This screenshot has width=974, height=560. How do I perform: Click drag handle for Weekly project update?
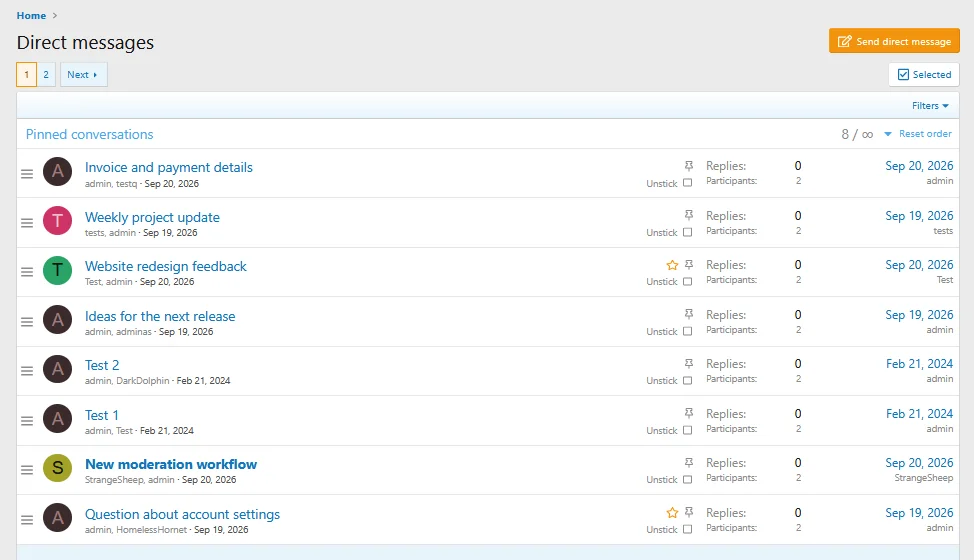[x=27, y=223]
